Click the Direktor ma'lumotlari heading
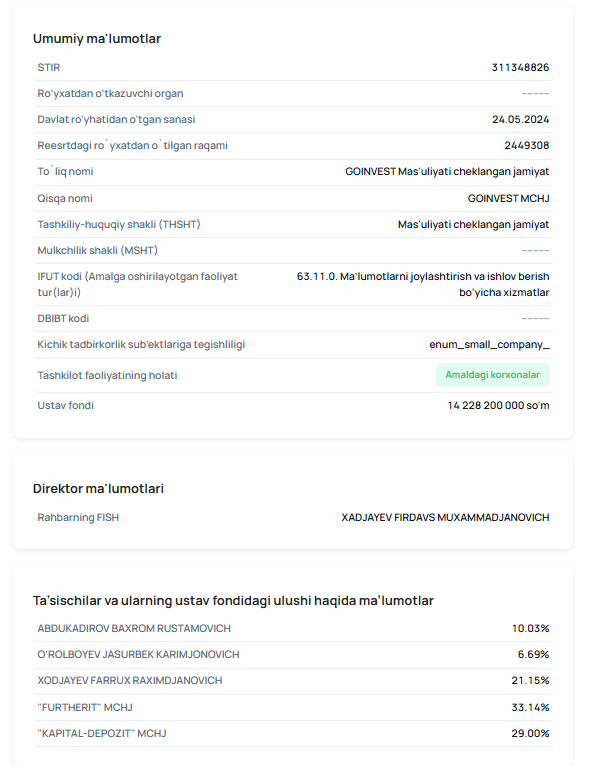This screenshot has height=766, width=605. 98,489
